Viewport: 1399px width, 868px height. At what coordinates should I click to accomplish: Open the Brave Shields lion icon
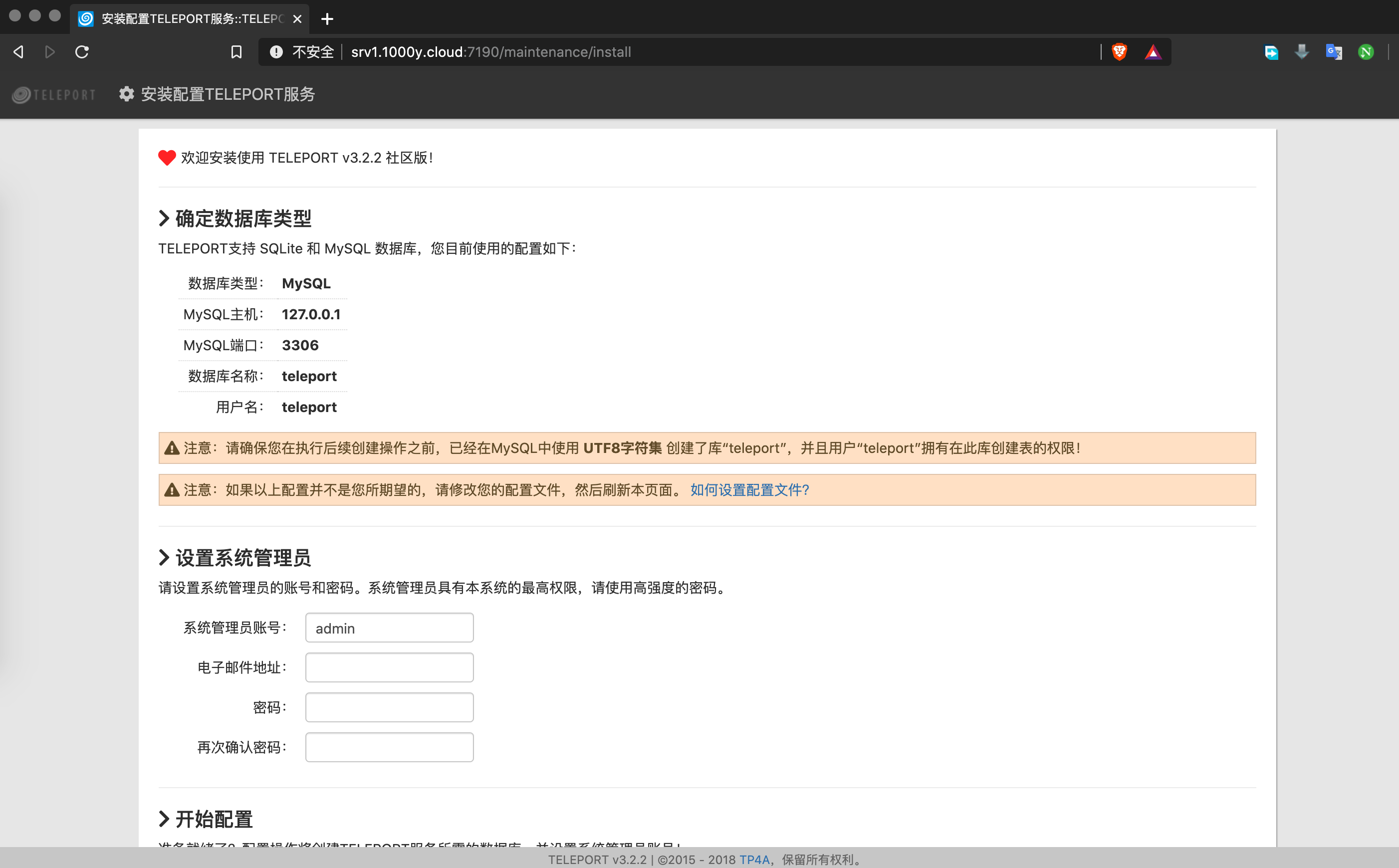pos(1119,52)
